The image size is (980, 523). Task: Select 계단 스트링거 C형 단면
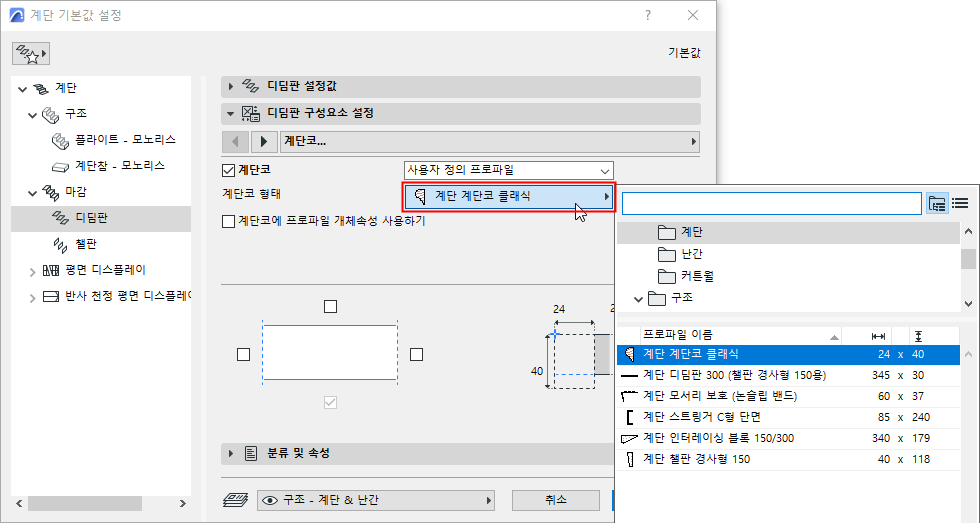pos(788,417)
